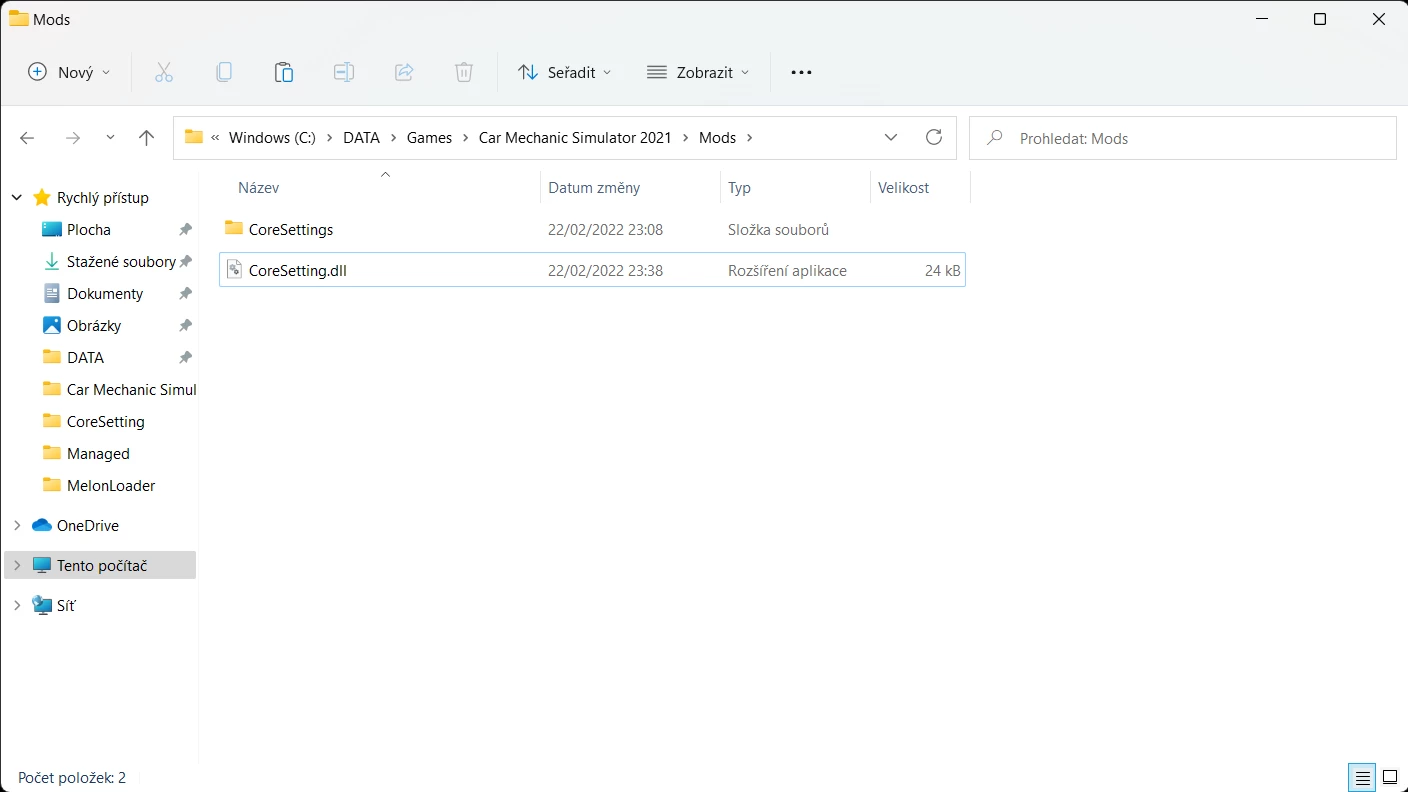Click the Cut scissors icon

point(164,72)
